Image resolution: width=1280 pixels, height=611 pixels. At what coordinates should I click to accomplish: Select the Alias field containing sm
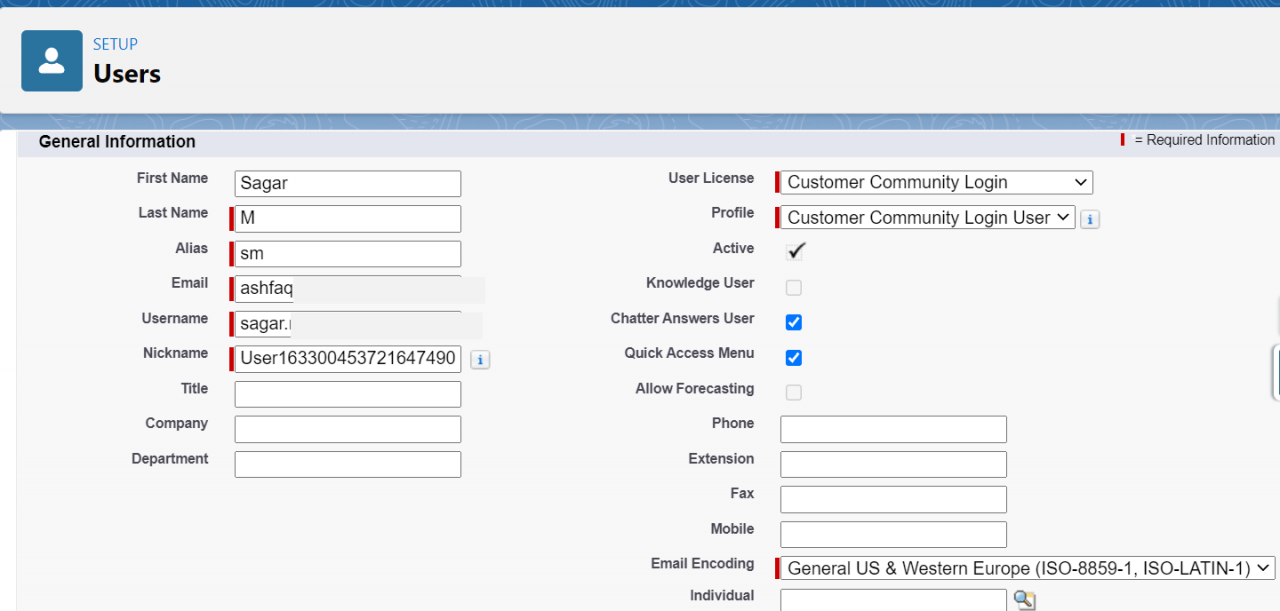click(x=345, y=253)
